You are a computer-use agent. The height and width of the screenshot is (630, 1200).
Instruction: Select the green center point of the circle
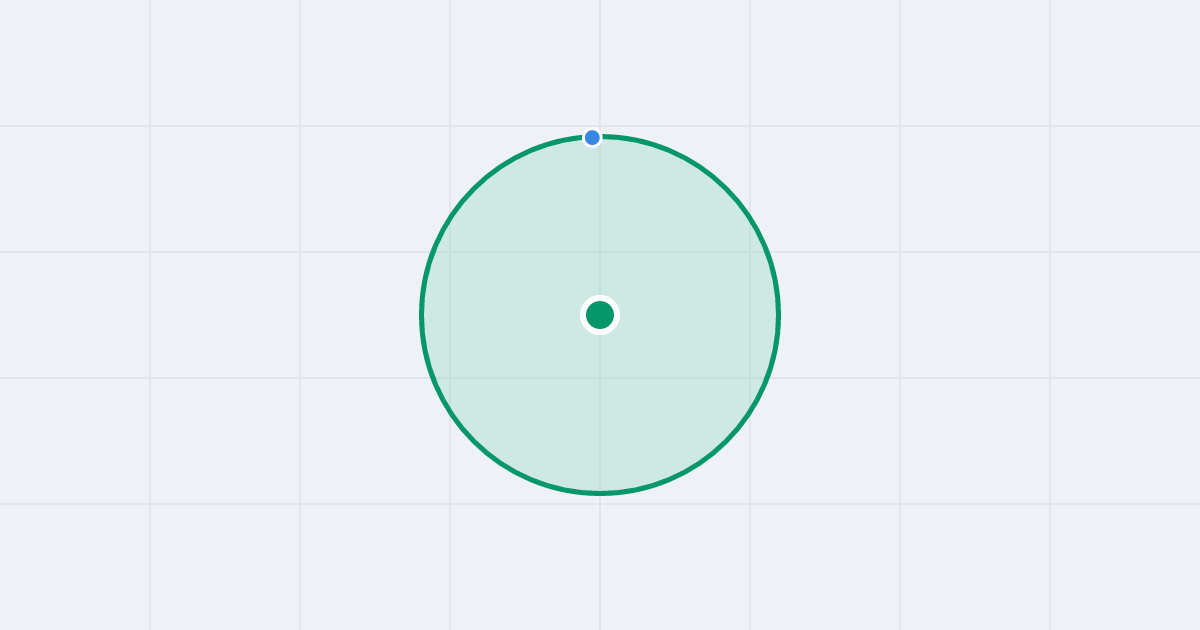(600, 315)
